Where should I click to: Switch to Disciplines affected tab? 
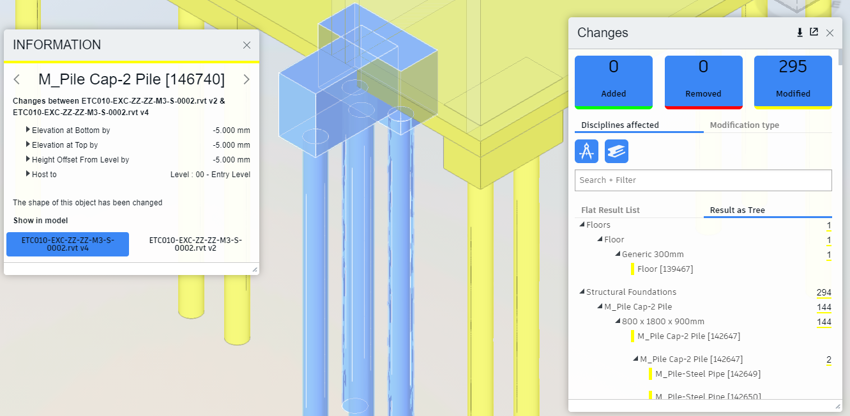point(620,125)
